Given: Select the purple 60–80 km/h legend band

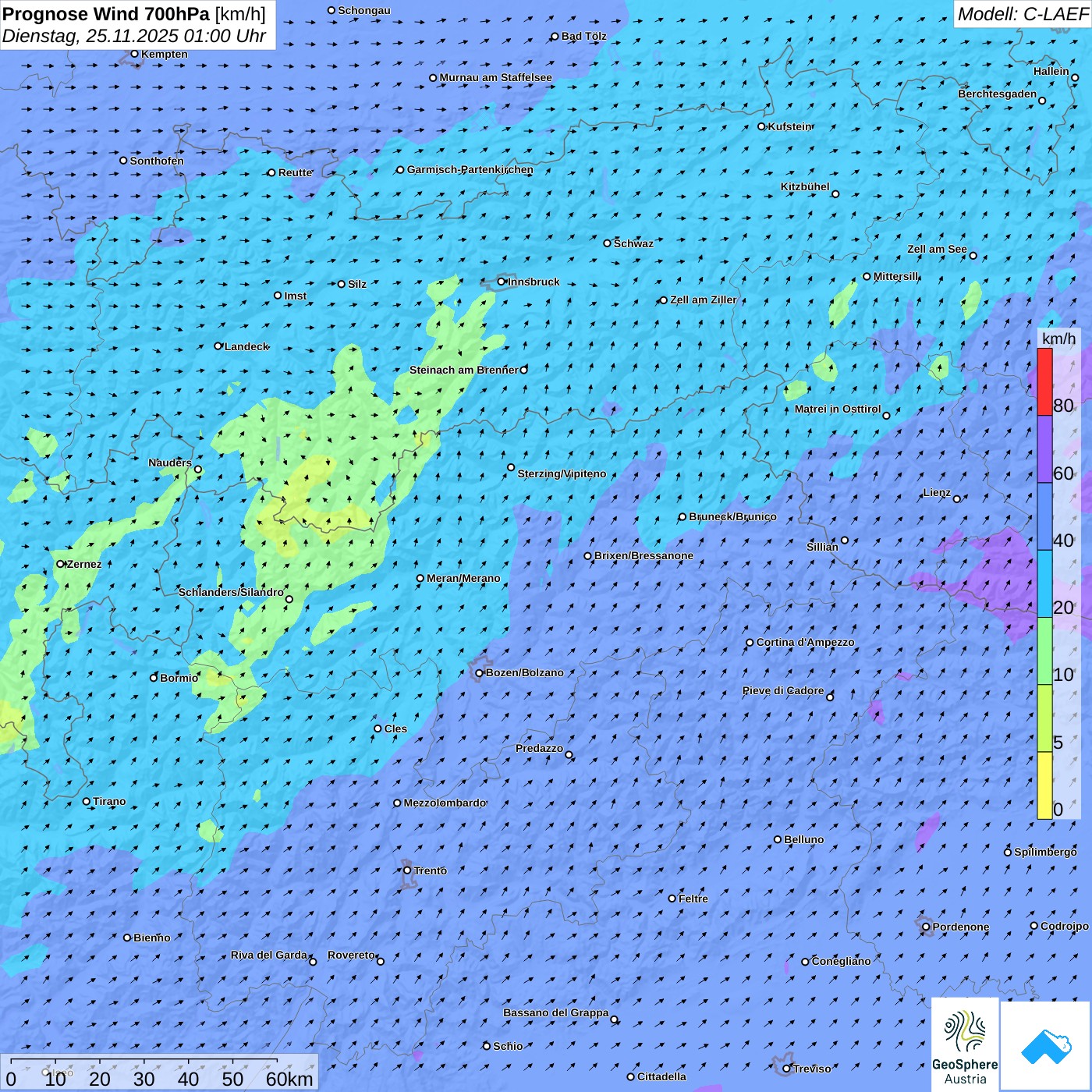Looking at the screenshot, I should pos(1044,449).
